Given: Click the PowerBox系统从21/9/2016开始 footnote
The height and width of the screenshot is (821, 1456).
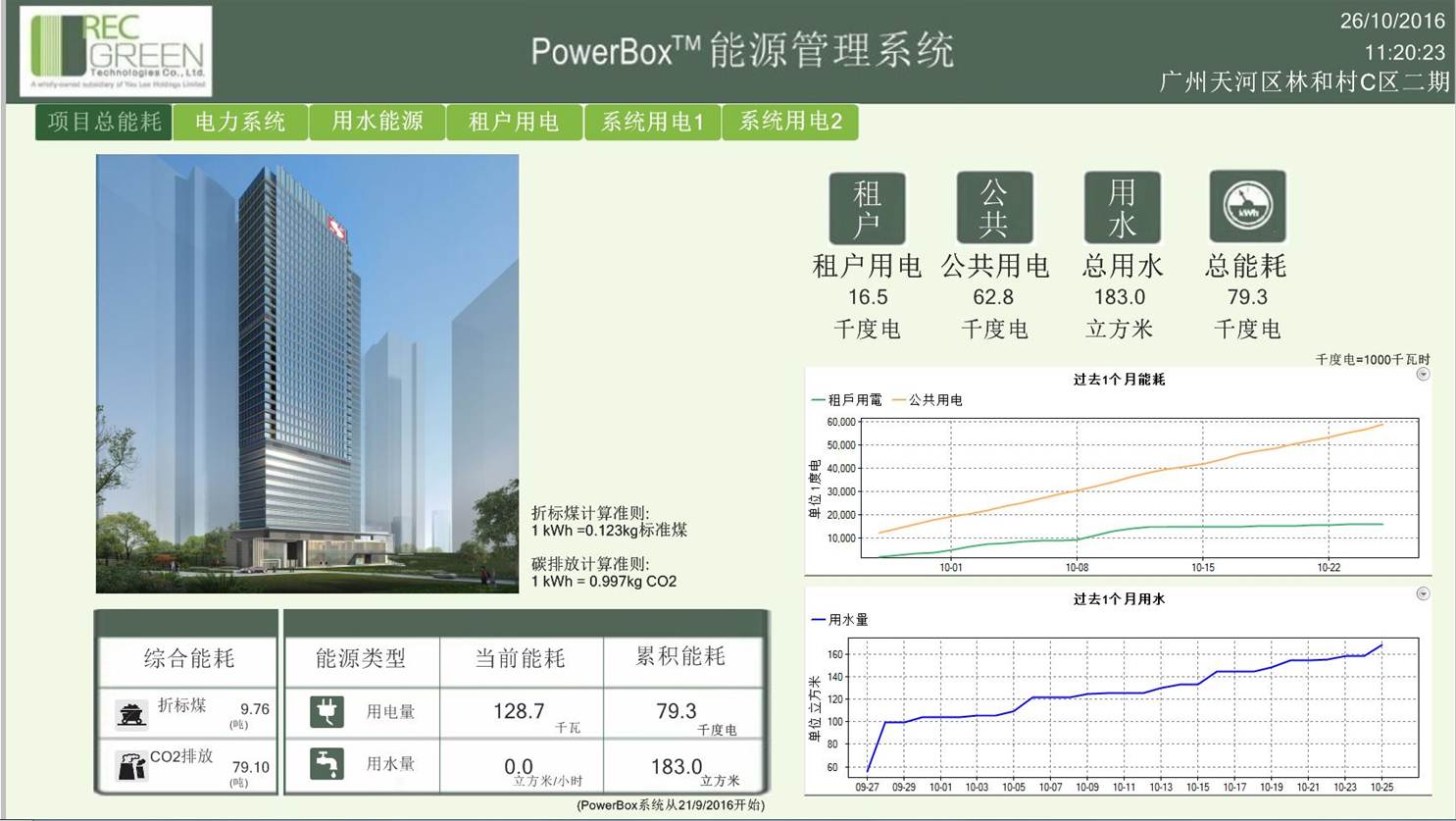Looking at the screenshot, I should coord(671,805).
